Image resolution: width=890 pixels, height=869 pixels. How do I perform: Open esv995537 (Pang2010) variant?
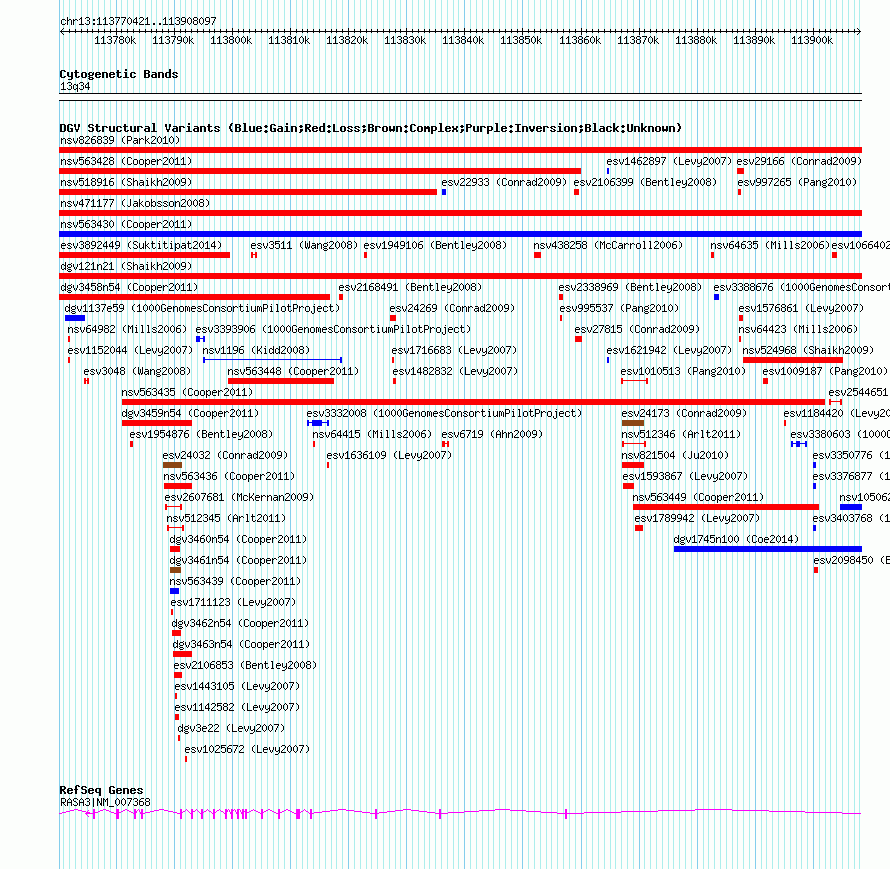click(x=619, y=308)
